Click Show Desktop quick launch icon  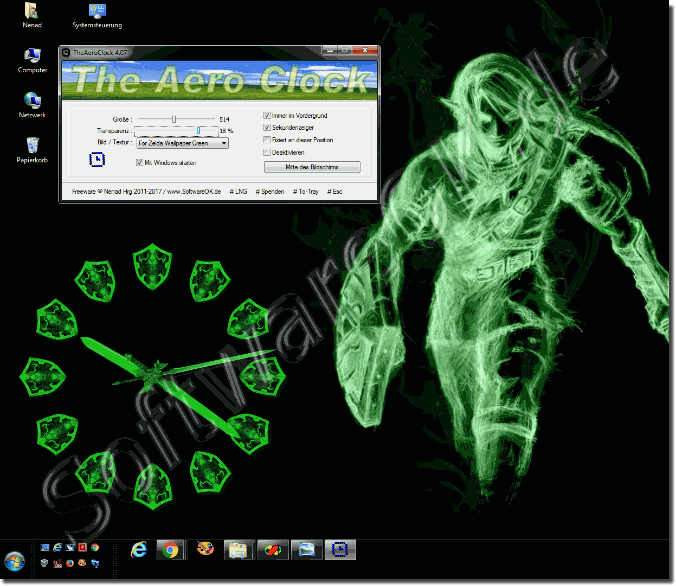[45, 548]
